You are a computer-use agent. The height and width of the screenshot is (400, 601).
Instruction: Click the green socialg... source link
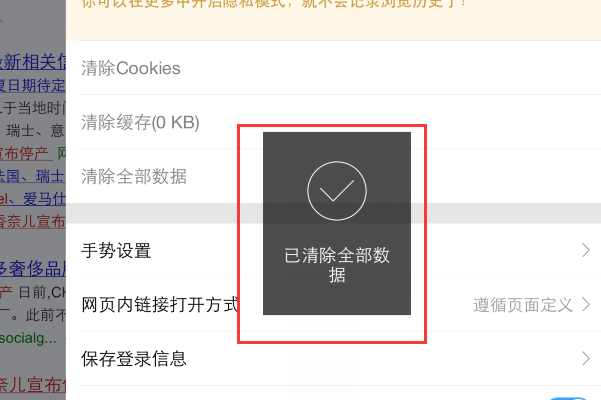pyautogui.click(x=28, y=338)
